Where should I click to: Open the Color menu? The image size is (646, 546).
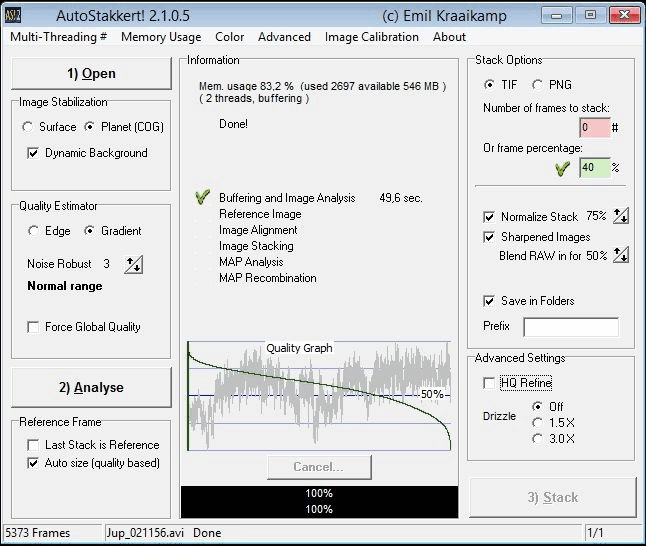[229, 37]
